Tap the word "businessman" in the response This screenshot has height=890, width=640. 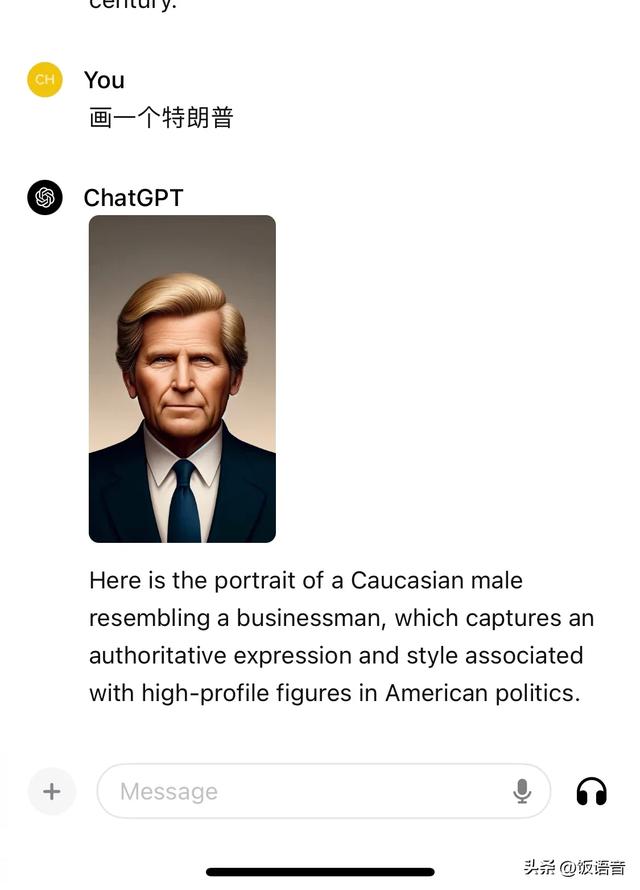click(311, 618)
